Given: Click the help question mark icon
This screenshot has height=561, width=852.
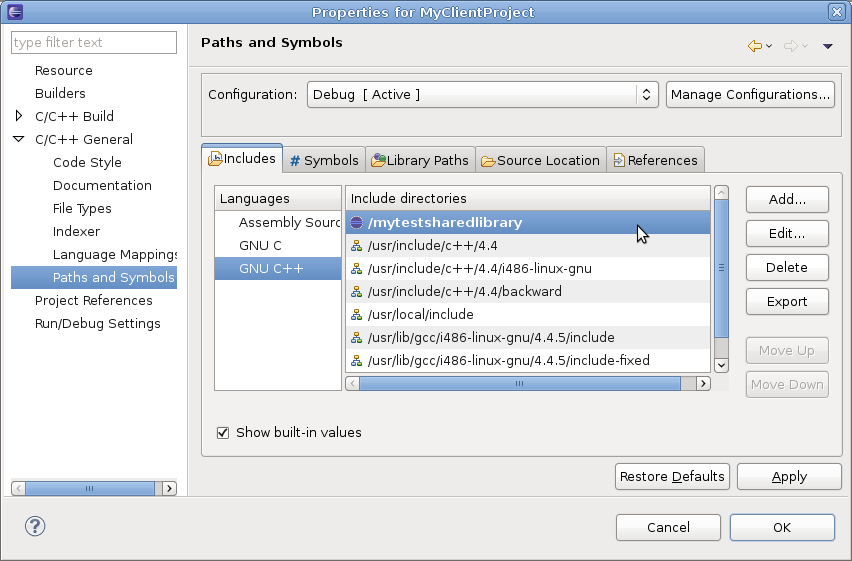Looking at the screenshot, I should 35,526.
